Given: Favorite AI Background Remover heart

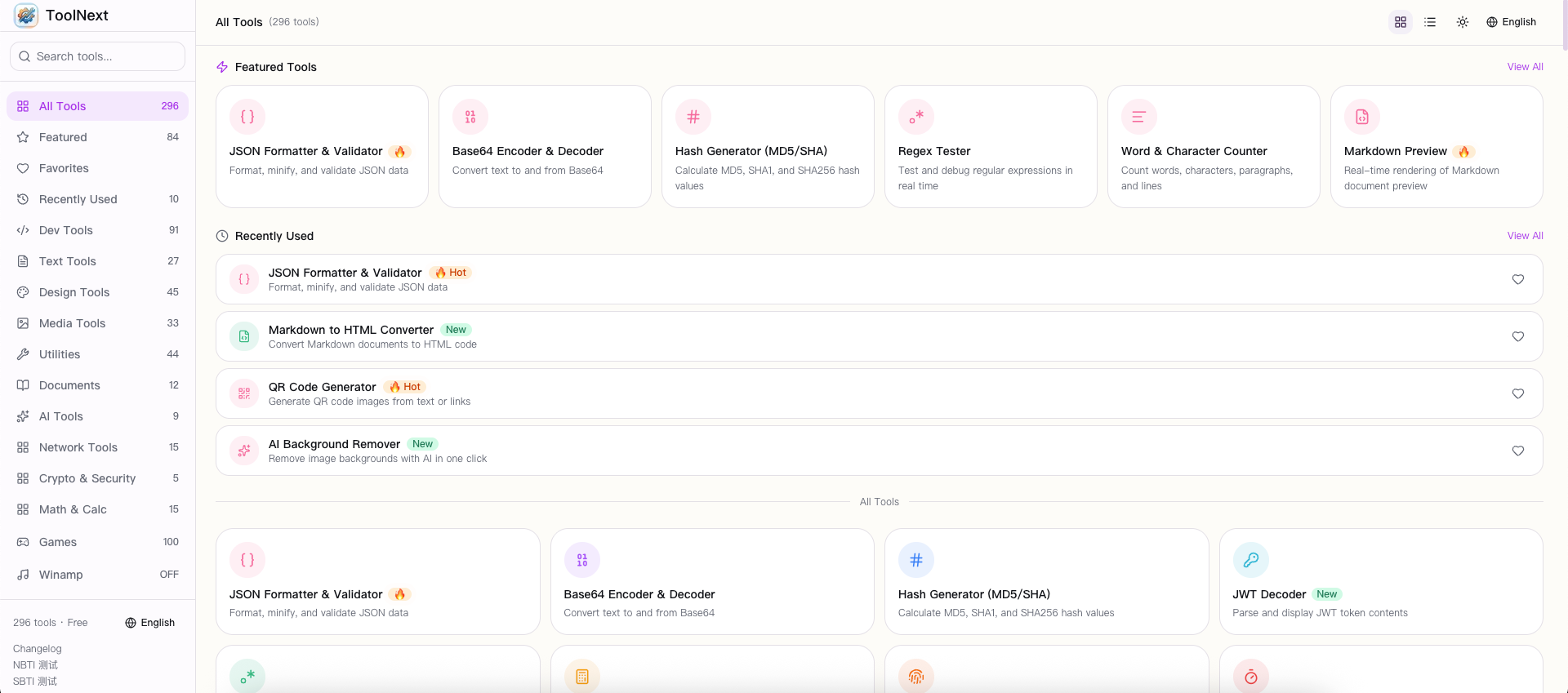Looking at the screenshot, I should tap(1518, 451).
